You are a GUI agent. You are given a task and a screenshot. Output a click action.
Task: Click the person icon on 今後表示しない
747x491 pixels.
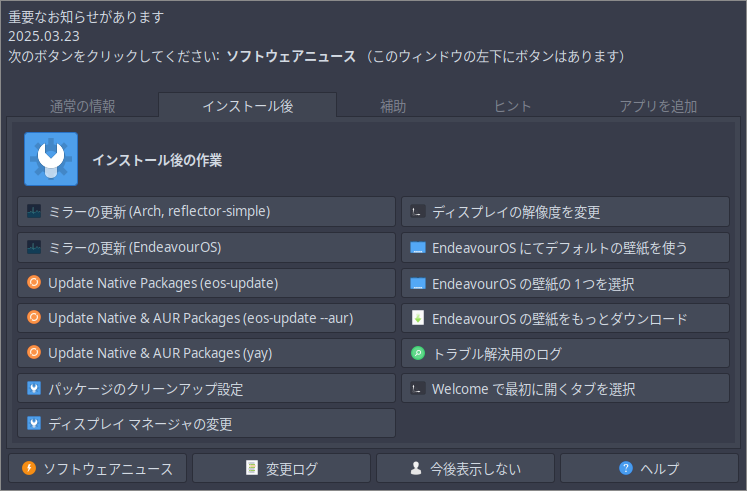point(416,468)
